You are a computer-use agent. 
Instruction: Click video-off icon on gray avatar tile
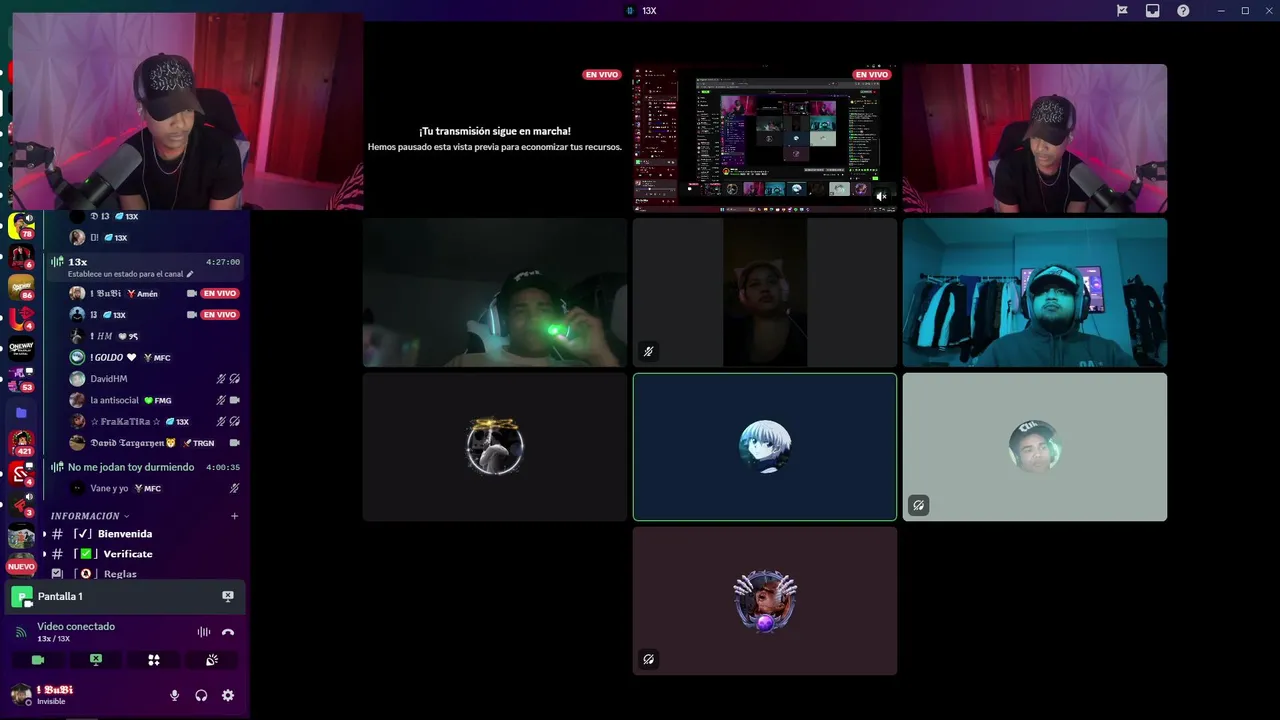pyautogui.click(x=918, y=505)
